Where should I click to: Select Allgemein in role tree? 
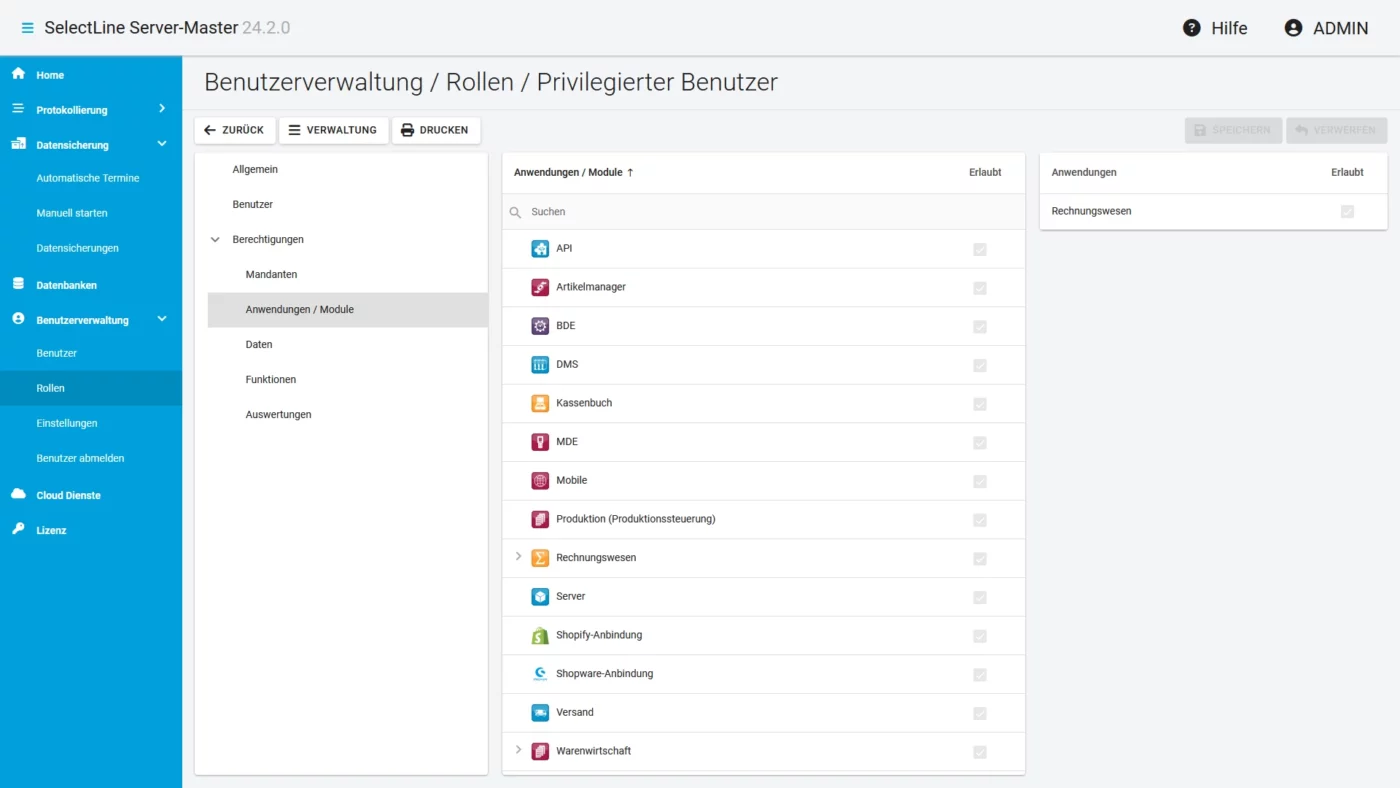pos(255,170)
